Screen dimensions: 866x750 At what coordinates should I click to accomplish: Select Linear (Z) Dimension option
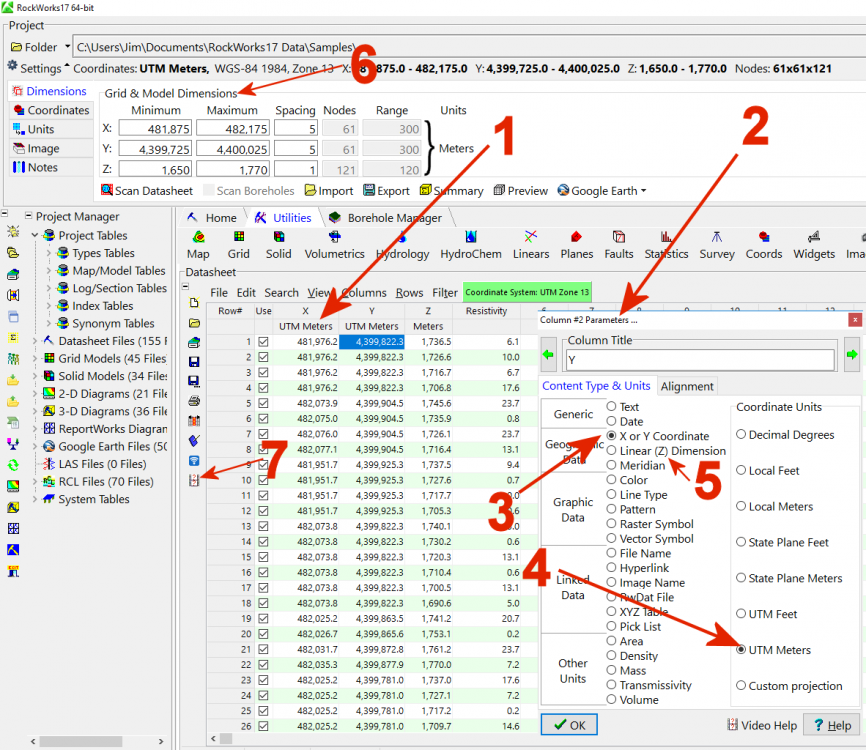point(611,451)
